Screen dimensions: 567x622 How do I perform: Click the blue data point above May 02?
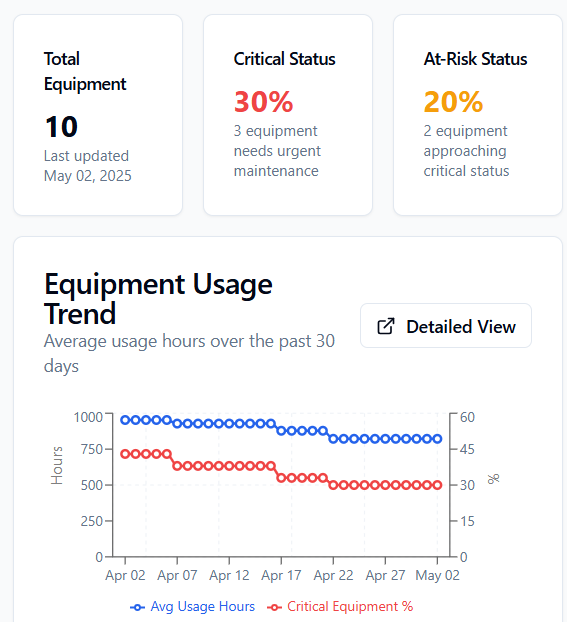tap(437, 439)
